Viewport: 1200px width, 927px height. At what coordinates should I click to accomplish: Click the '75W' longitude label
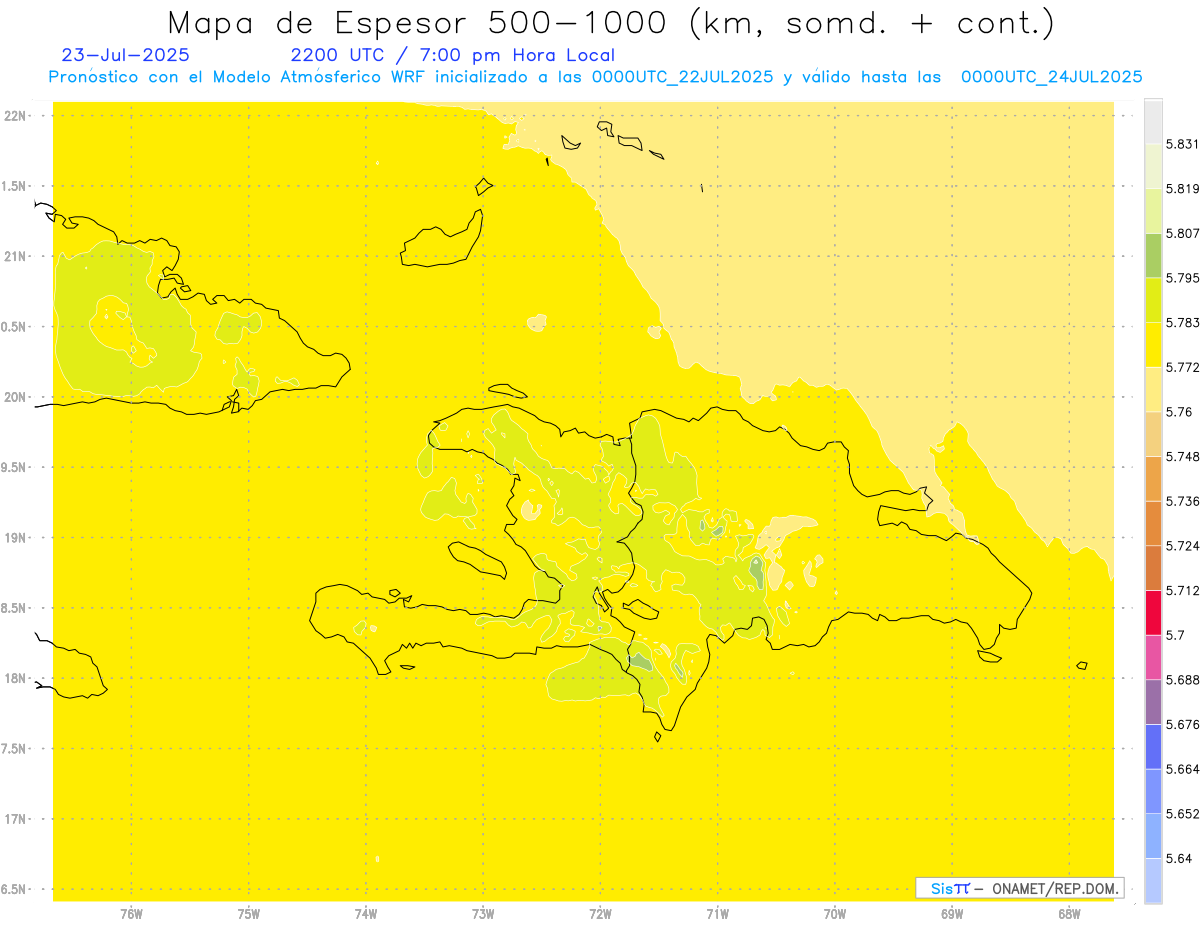tap(249, 914)
